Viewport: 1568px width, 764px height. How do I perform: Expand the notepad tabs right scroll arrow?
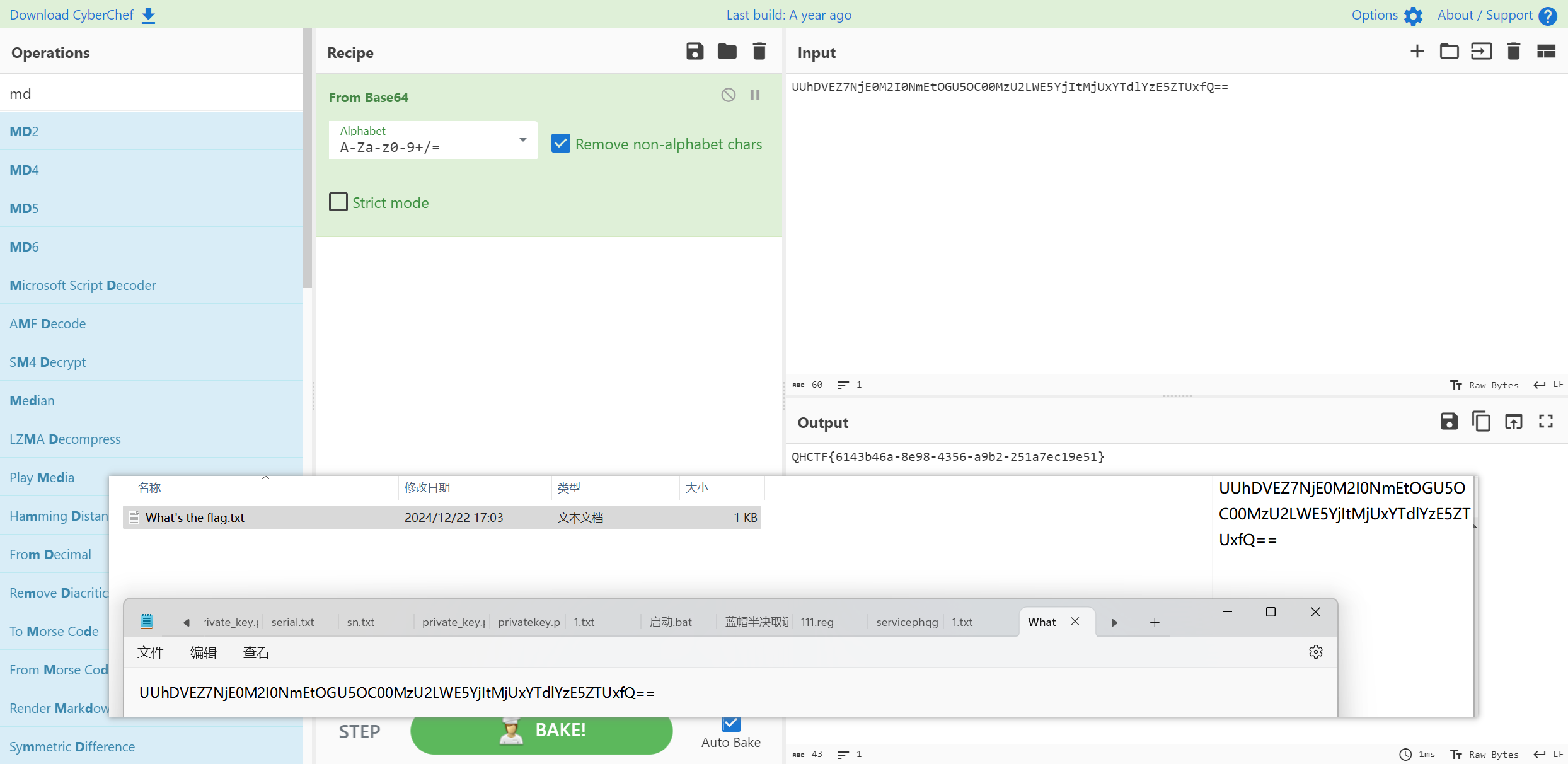[x=1114, y=622]
